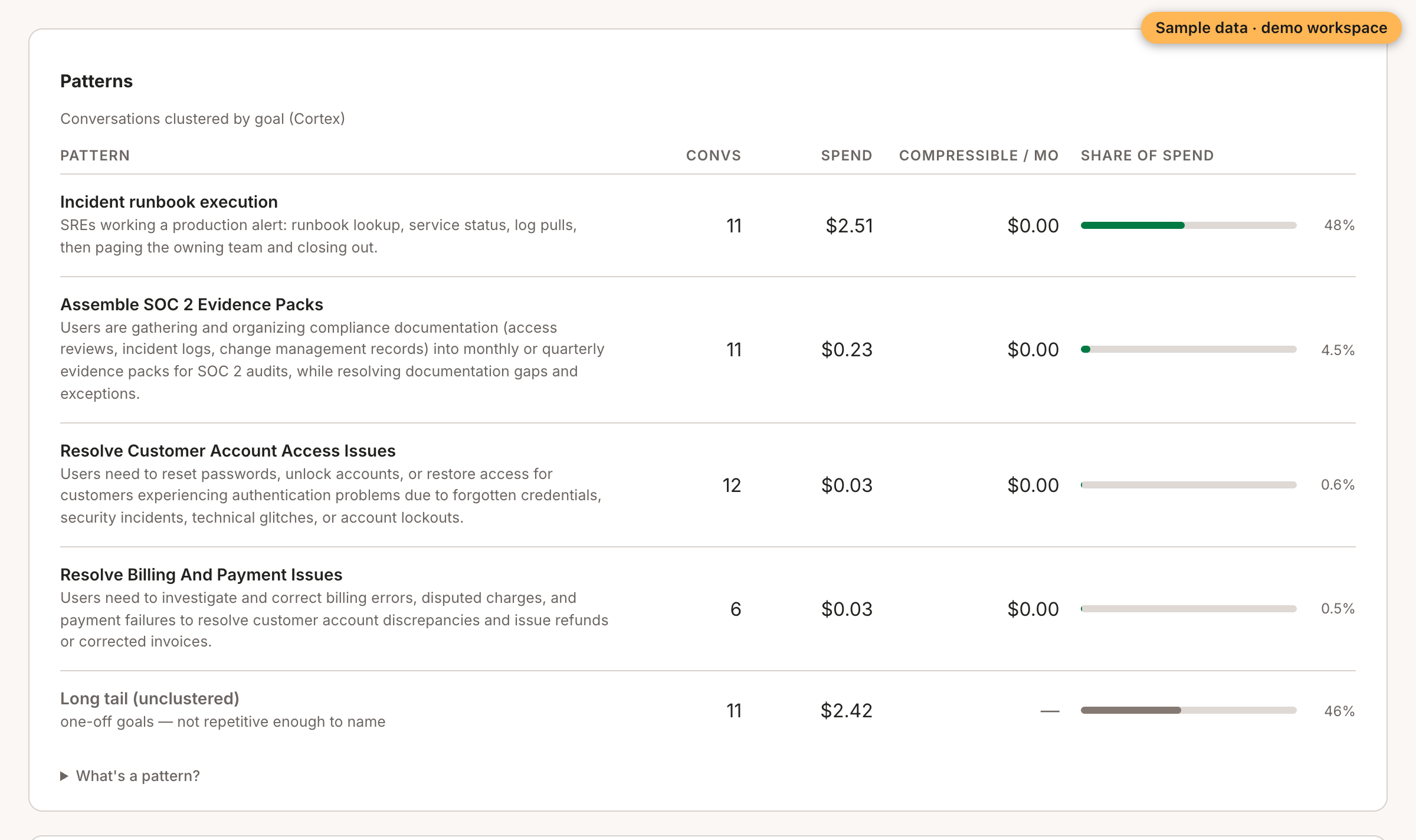The width and height of the screenshot is (1416, 840).
Task: Click the COMPRESSIBLE / MO column header
Action: pyautogui.click(x=979, y=155)
